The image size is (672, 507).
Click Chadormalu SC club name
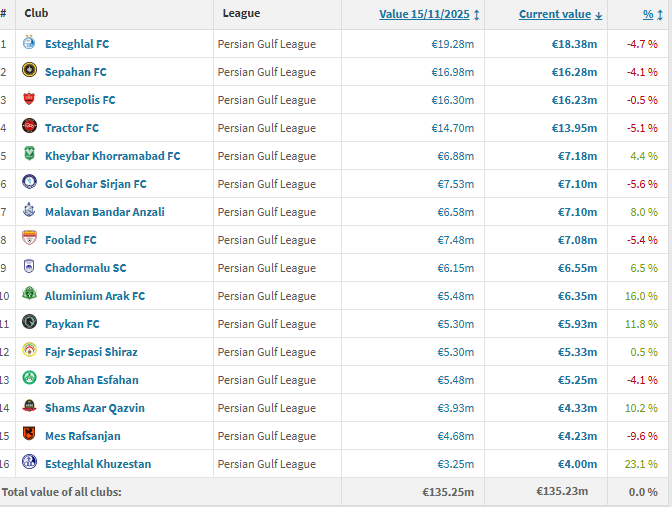(x=85, y=268)
